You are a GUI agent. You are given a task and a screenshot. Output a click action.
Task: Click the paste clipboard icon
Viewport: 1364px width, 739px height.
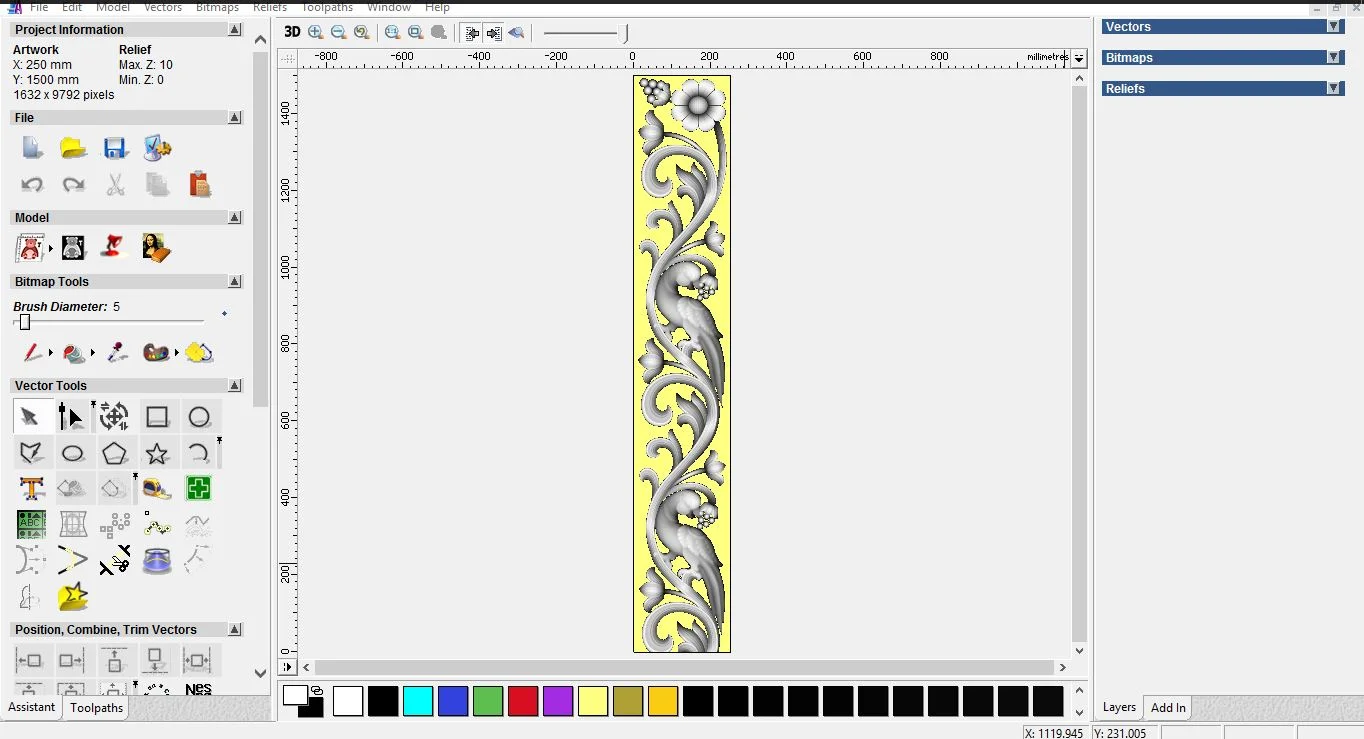pyautogui.click(x=199, y=185)
